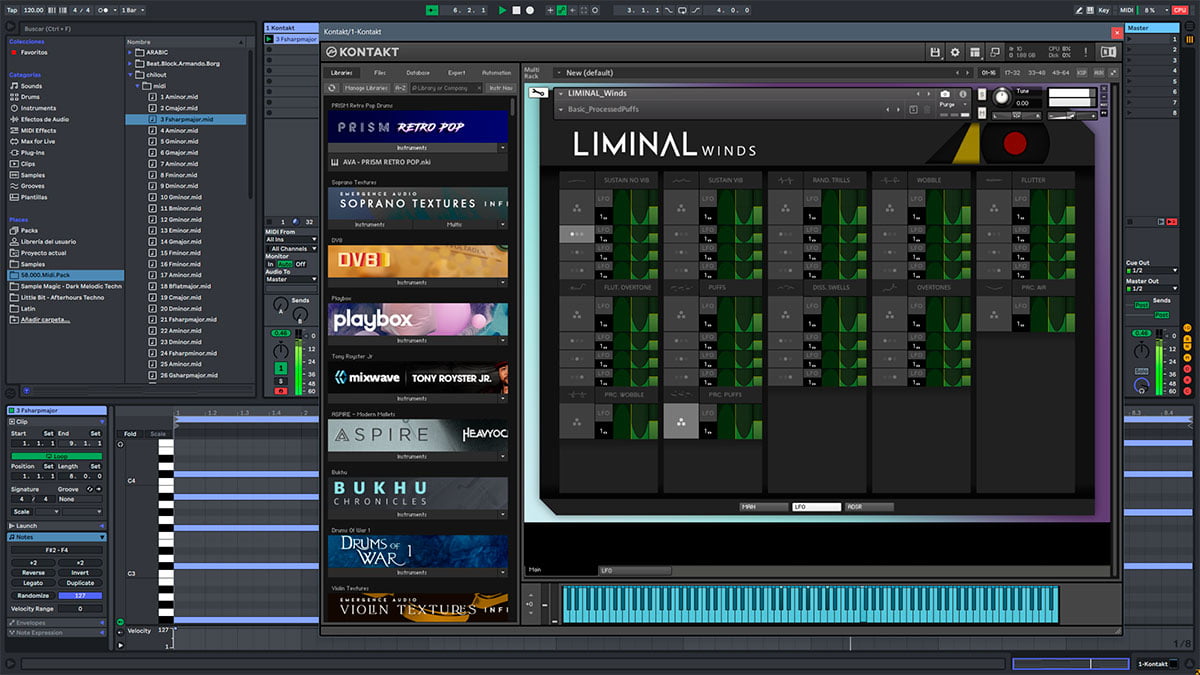Click the articulation icon under SUSTAIN NO VIB
Screen dimensions: 1200x675
(x=575, y=208)
